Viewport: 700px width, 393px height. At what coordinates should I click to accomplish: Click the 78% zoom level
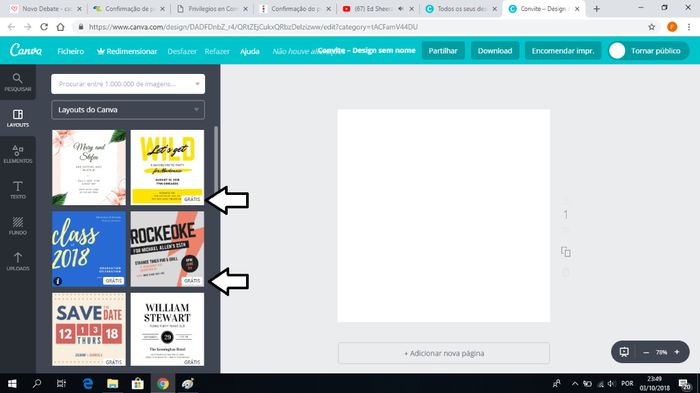661,352
